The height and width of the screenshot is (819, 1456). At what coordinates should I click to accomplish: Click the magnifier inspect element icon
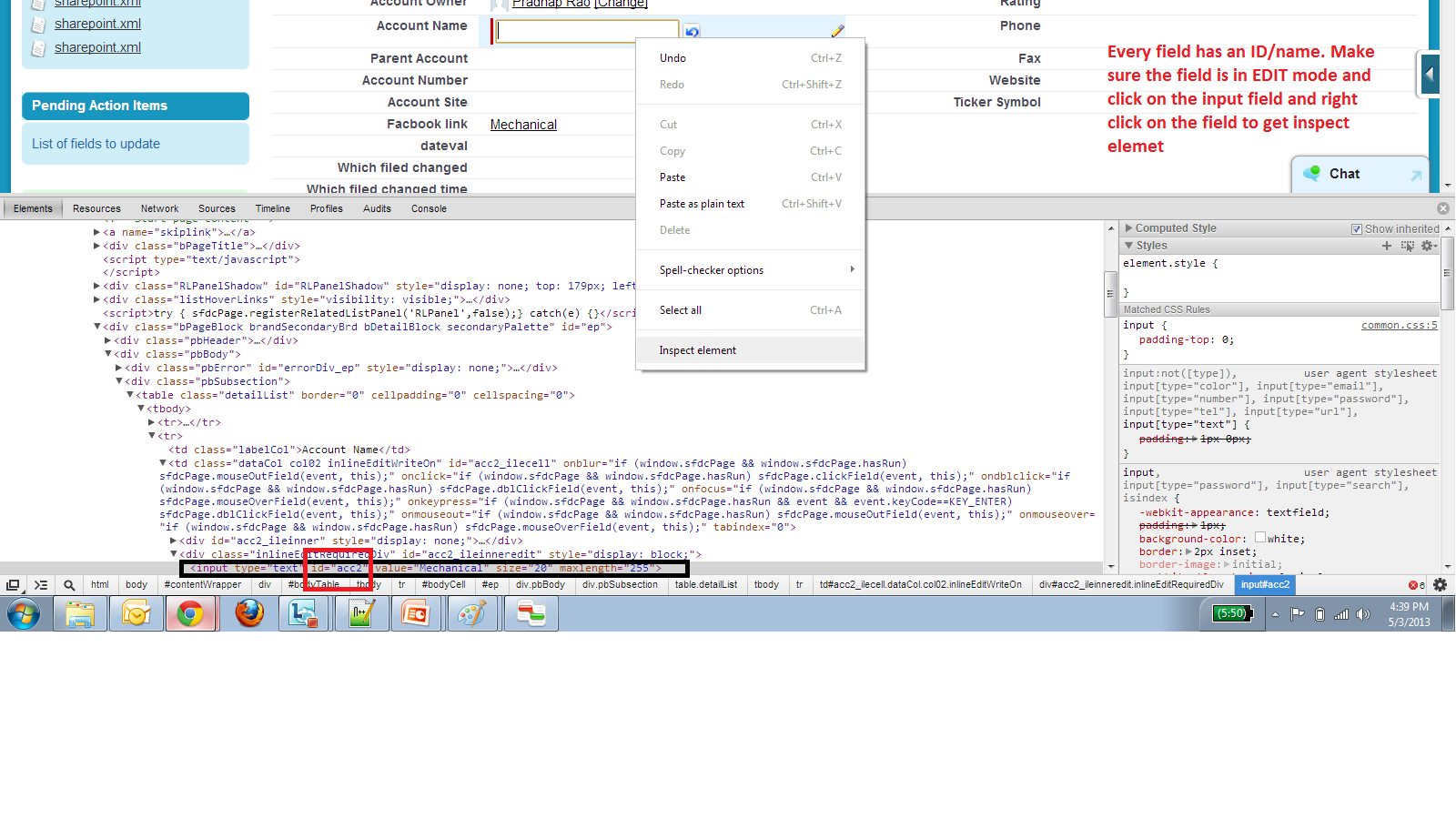(69, 585)
